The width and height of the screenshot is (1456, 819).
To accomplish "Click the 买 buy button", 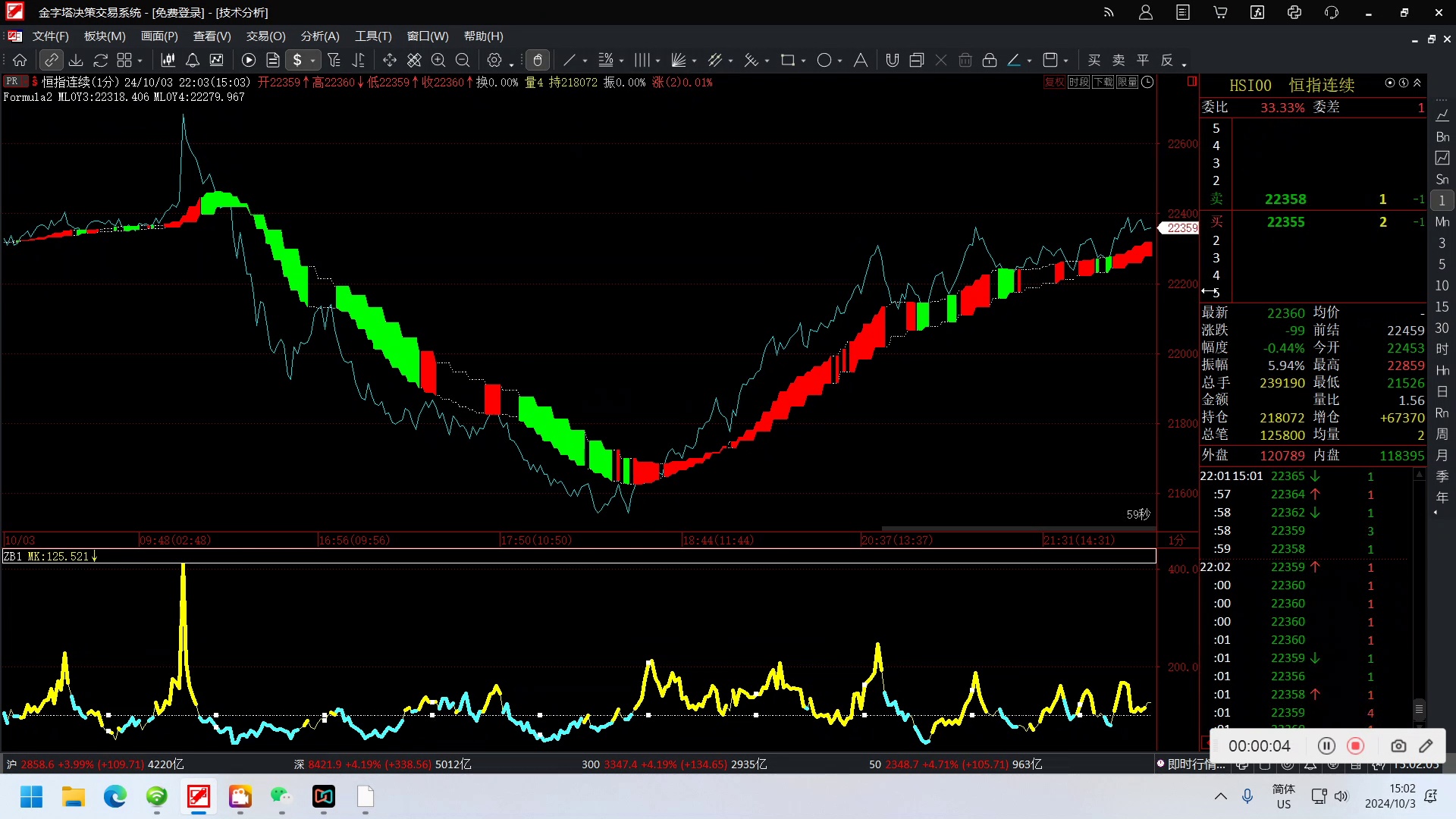I will pos(1094,60).
